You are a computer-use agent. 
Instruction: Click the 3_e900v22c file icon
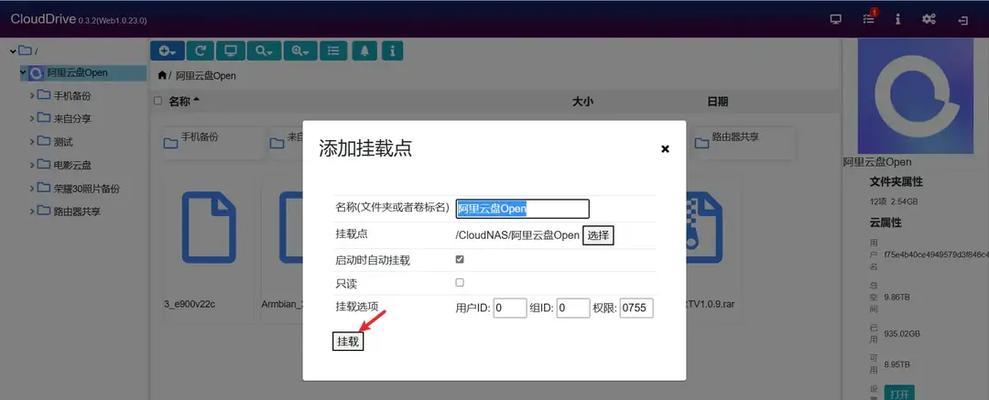point(209,227)
